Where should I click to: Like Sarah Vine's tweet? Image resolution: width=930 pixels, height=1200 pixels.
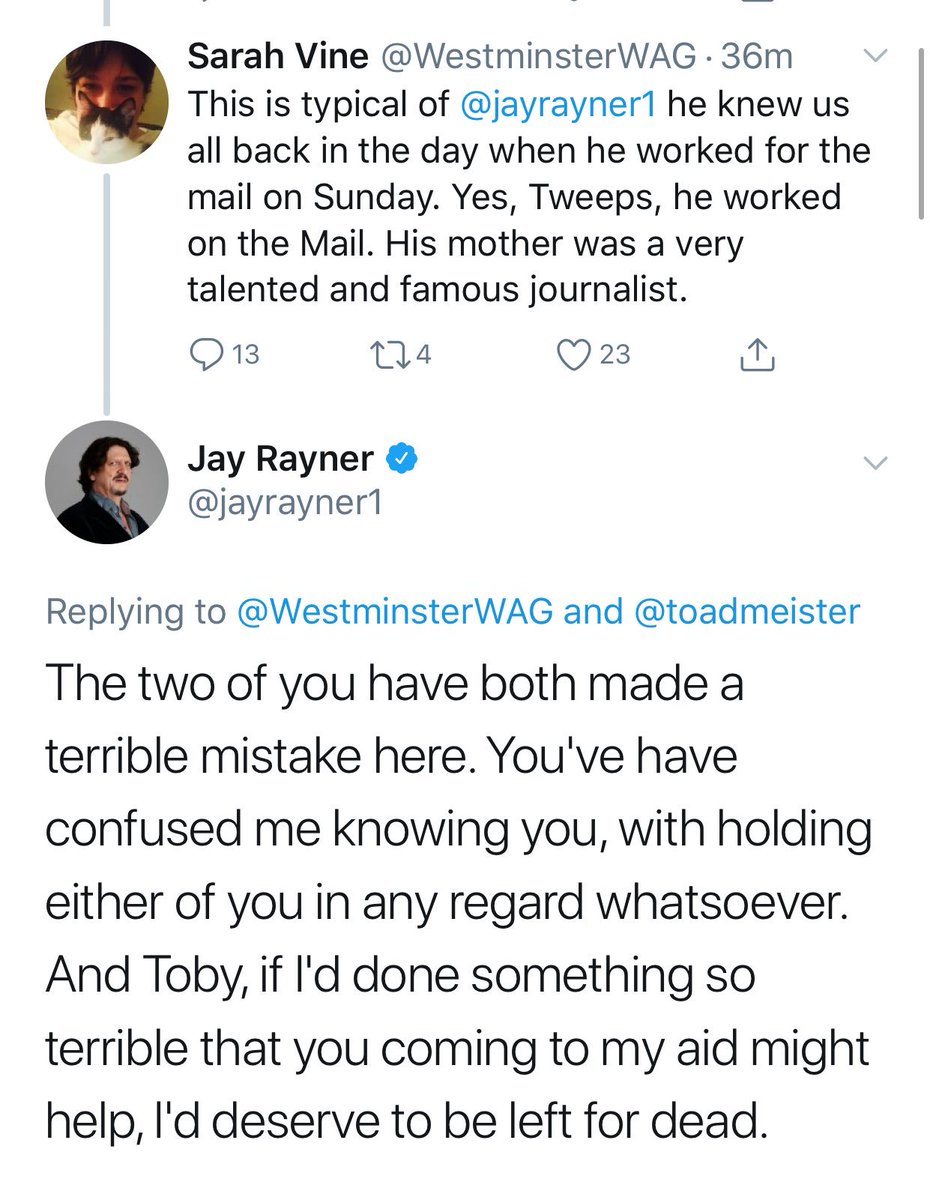[575, 354]
